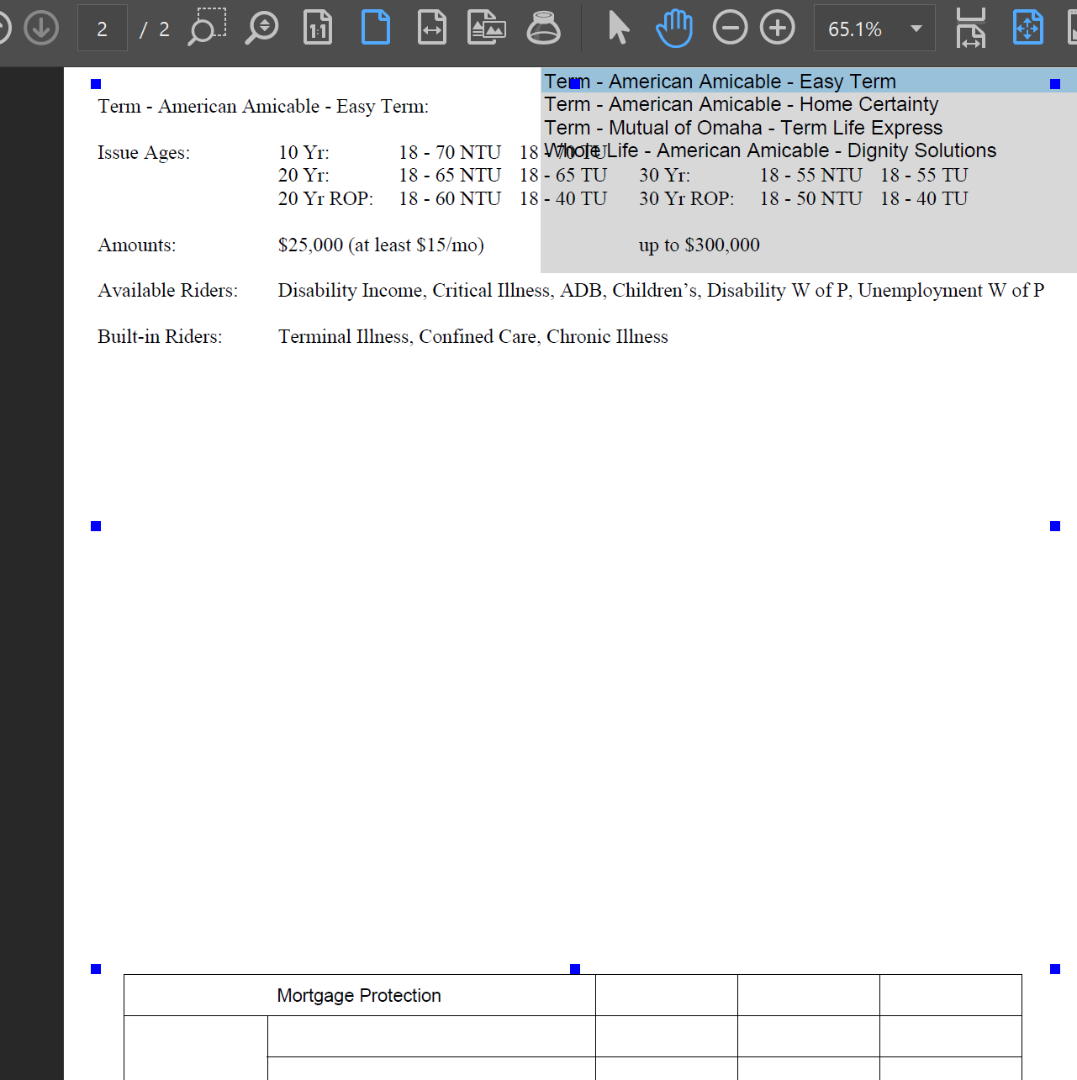1077x1080 pixels.
Task: Select 'Term - American Amicable - Easy Term' list option
Action: tap(808, 81)
